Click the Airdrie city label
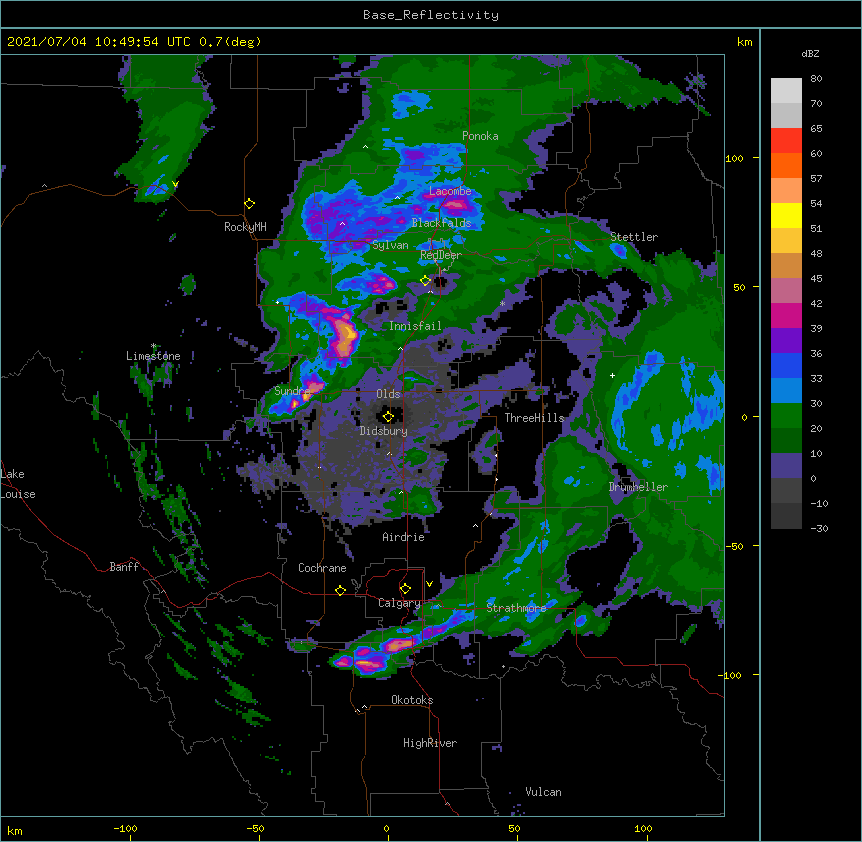 click(403, 537)
